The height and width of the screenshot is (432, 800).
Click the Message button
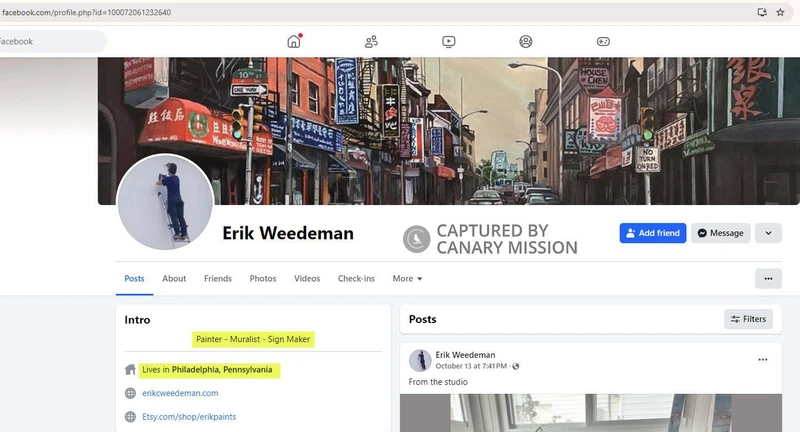pos(721,233)
